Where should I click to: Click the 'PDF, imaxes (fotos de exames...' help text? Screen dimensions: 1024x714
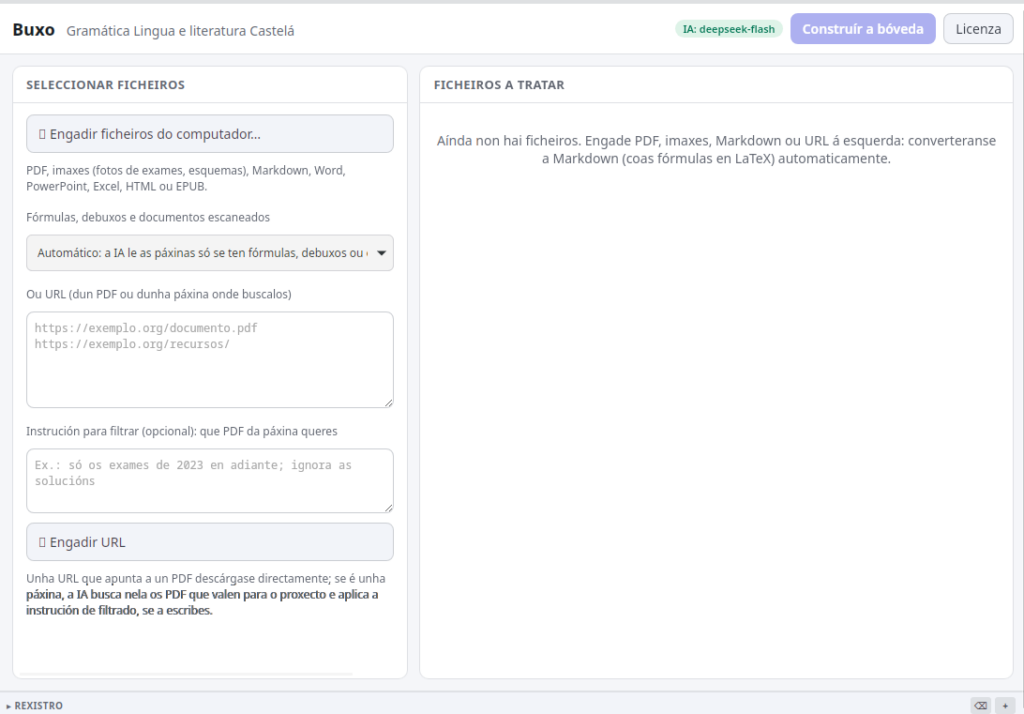pos(186,178)
